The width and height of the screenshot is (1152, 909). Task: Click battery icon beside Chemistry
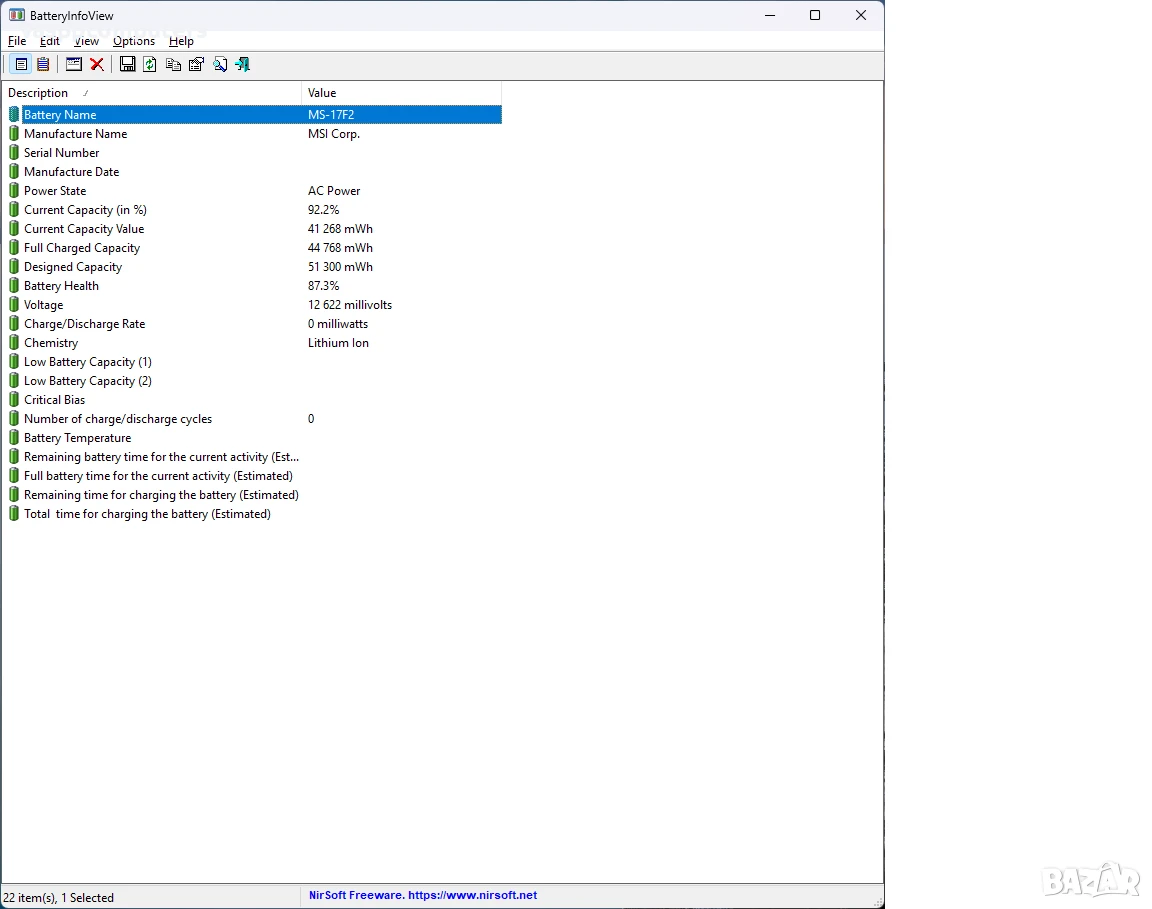14,343
